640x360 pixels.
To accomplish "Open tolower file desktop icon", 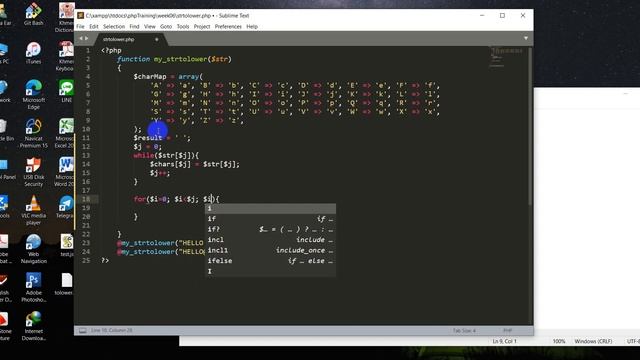I will (x=65, y=284).
